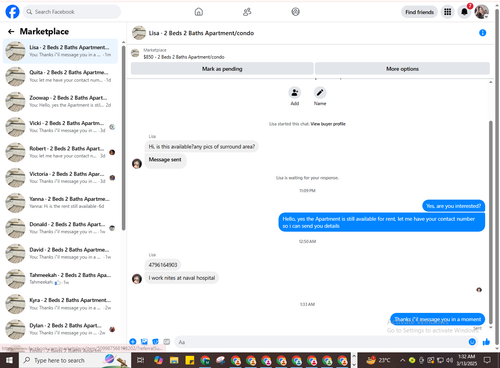500x368 pixels.
Task: Open File Explorer from the taskbar
Action: [x=174, y=360]
